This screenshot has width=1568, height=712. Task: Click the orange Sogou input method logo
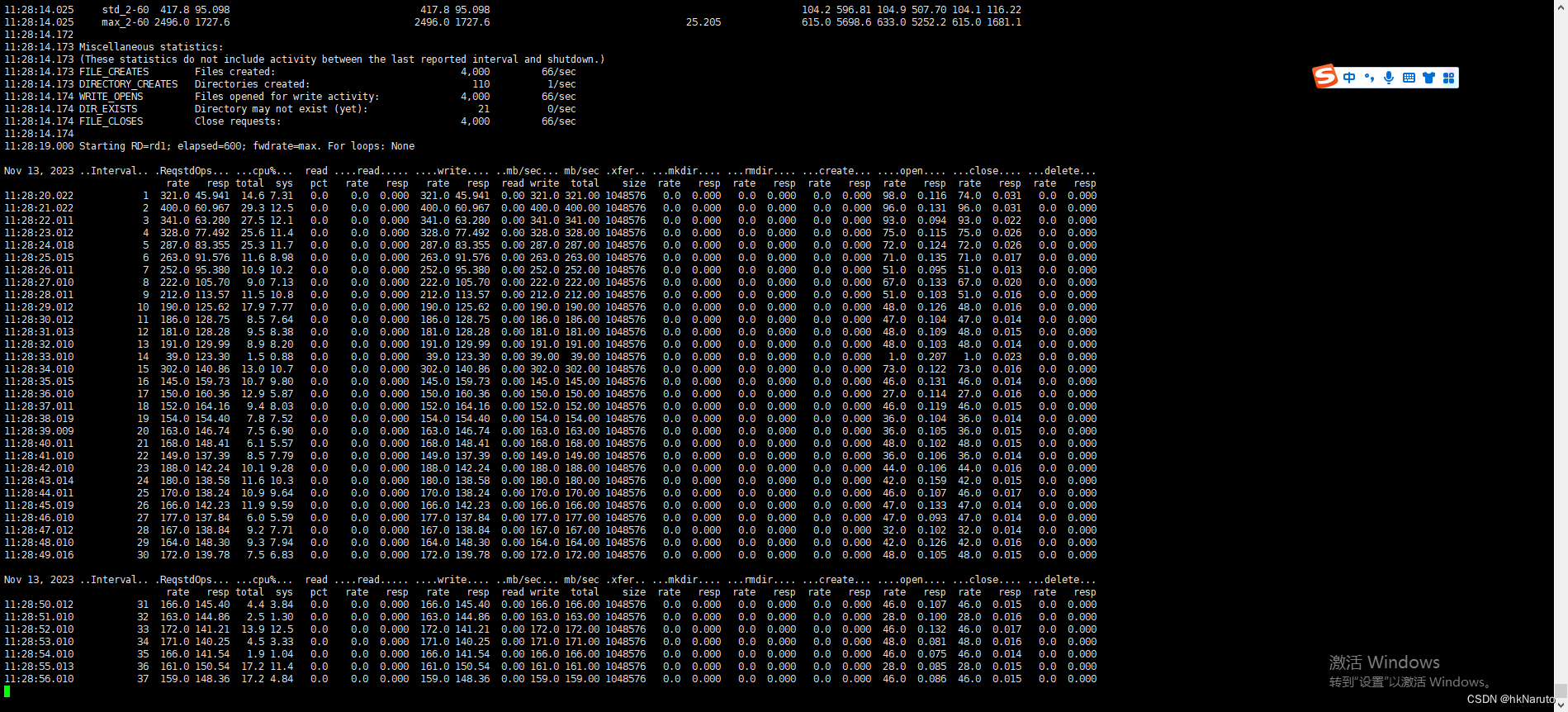pos(1324,77)
